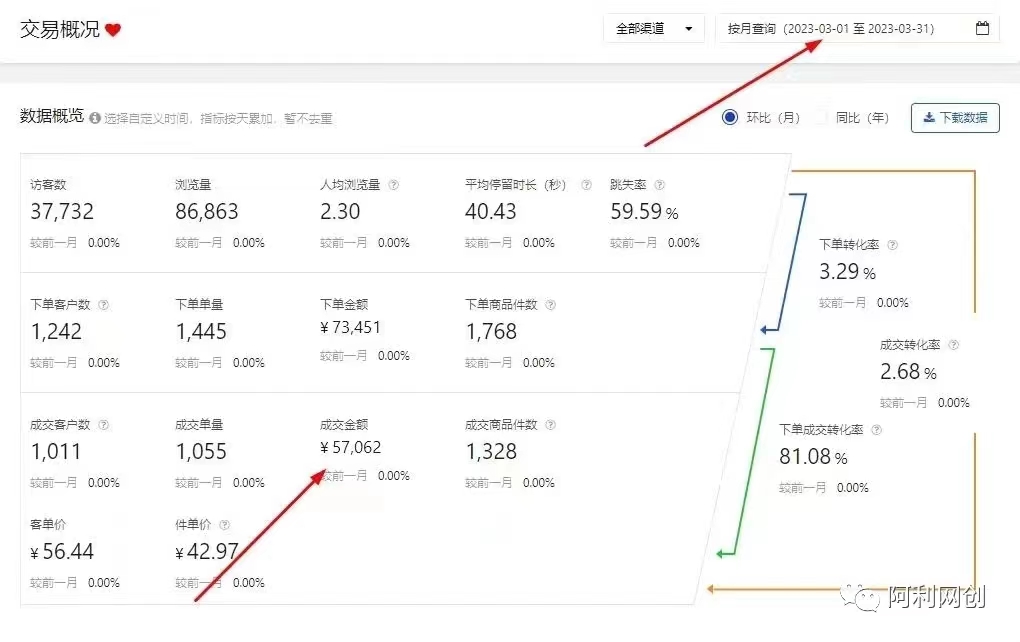
Task: Click the 成交转化率 value 2.68%
Action: pos(908,371)
